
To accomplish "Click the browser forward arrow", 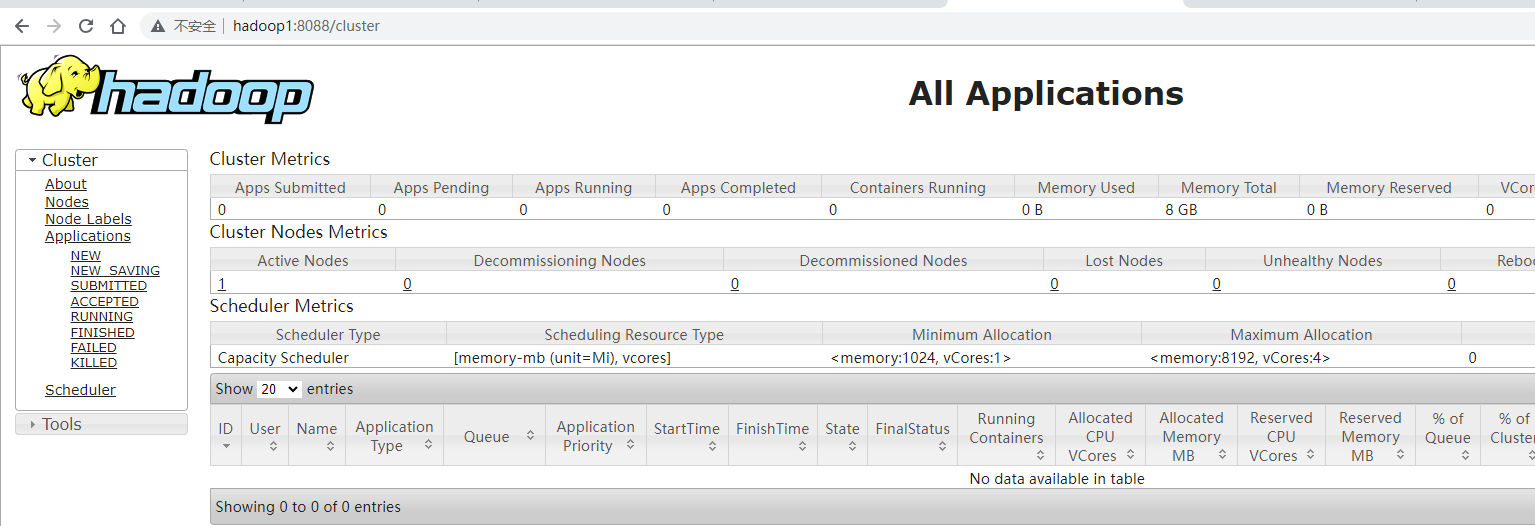I will [x=54, y=26].
